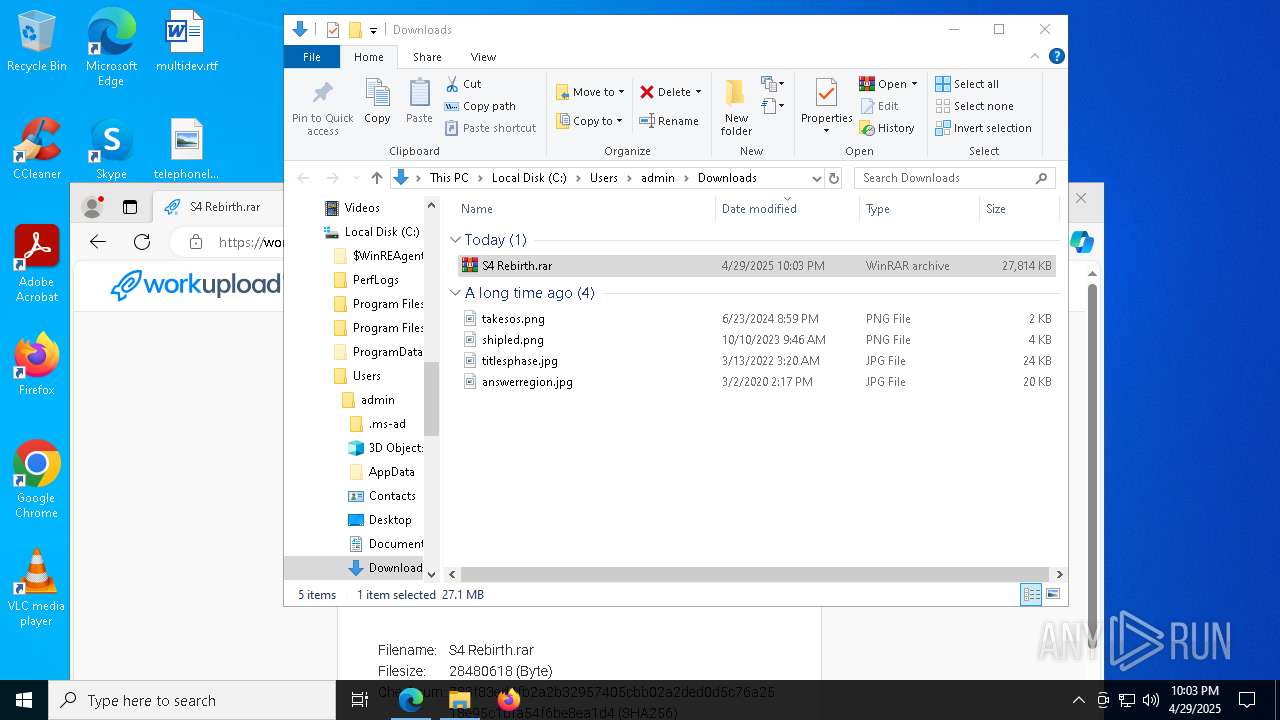Open address bar history dropdown

click(x=816, y=178)
